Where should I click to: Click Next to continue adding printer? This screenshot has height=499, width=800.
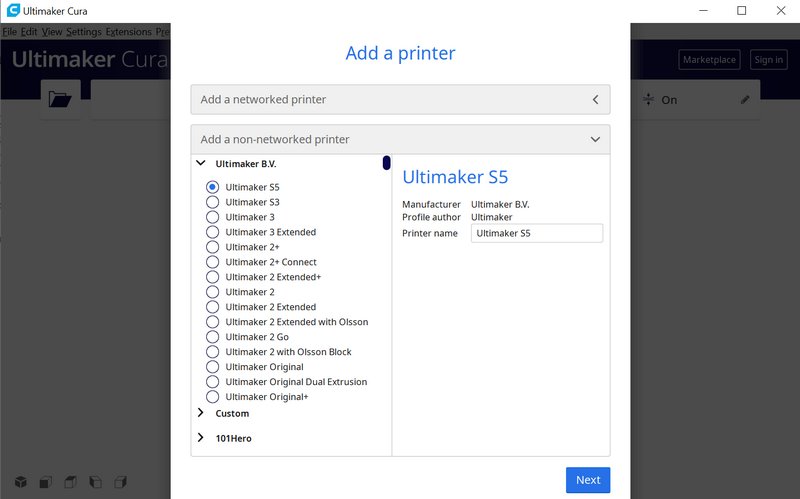pos(588,480)
